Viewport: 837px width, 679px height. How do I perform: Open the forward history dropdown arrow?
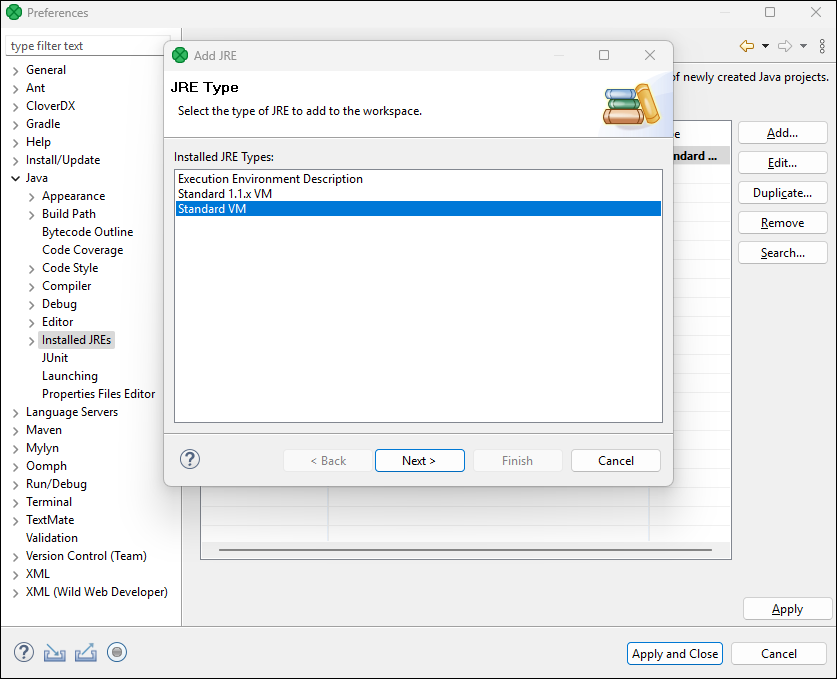pos(803,46)
